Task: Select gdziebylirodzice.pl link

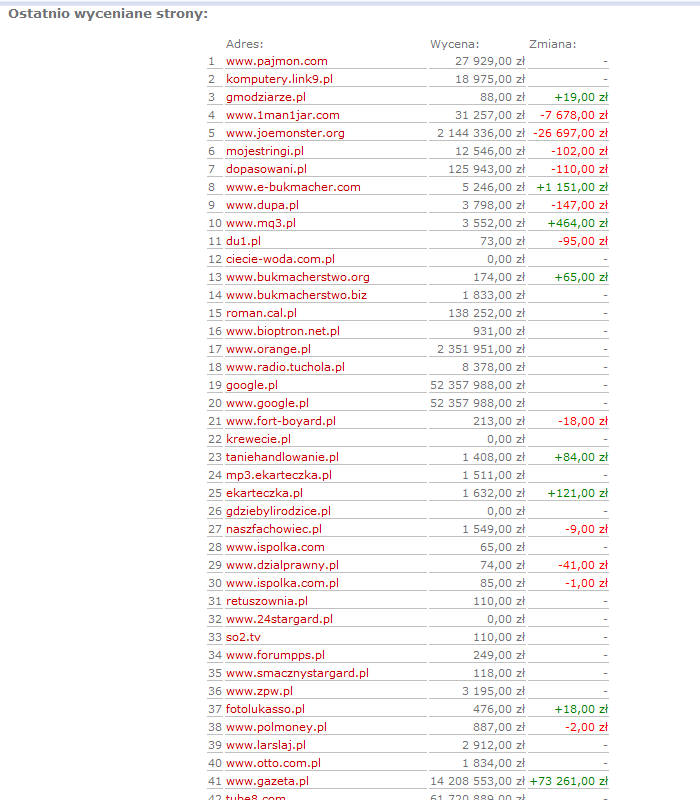Action: [278, 511]
